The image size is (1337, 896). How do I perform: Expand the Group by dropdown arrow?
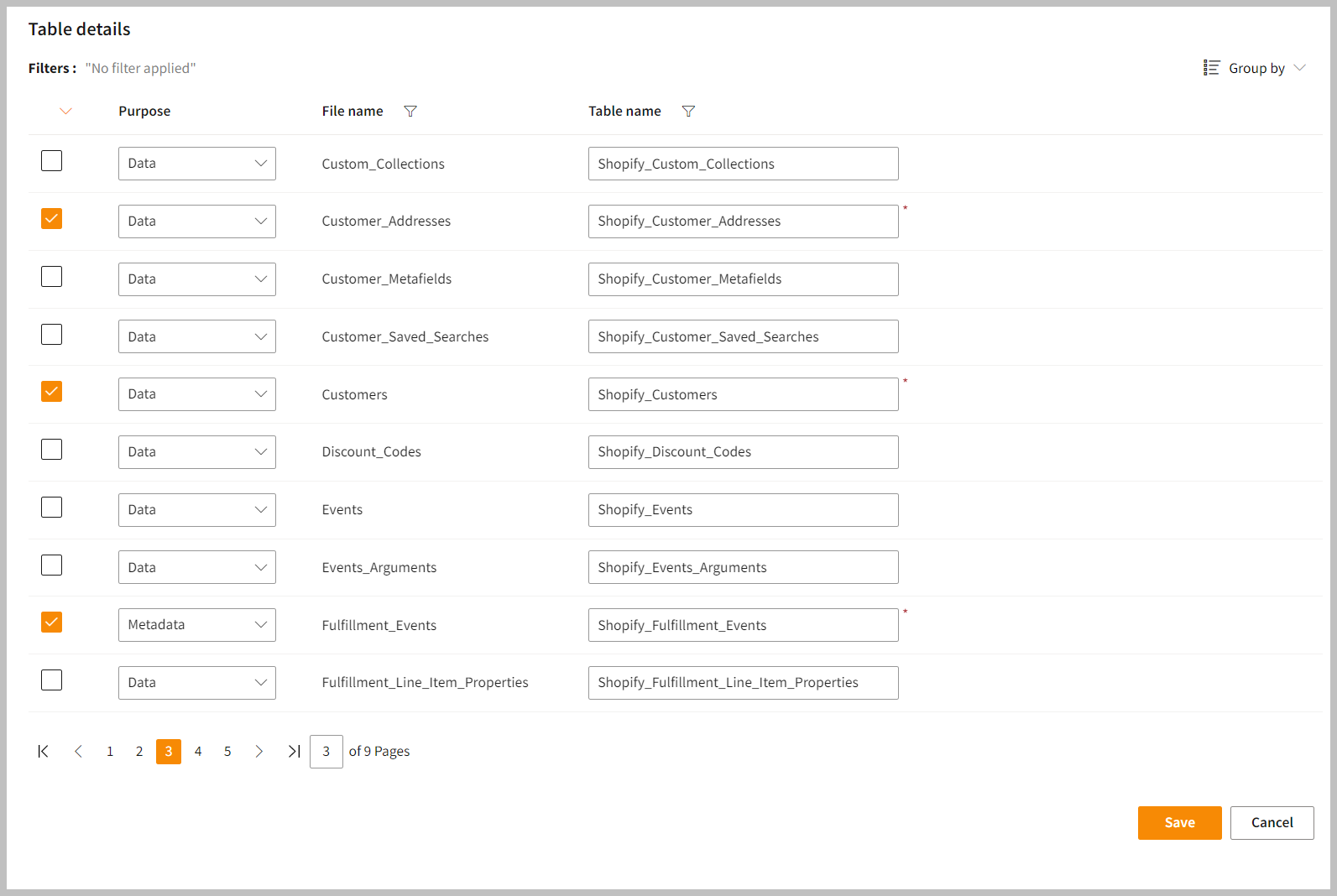pos(1299,68)
